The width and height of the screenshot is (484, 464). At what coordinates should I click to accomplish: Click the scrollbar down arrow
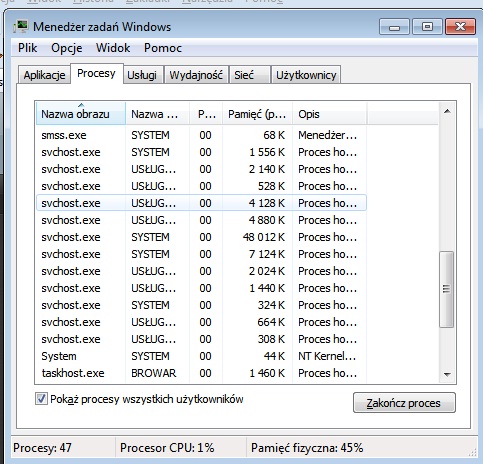pyautogui.click(x=447, y=375)
